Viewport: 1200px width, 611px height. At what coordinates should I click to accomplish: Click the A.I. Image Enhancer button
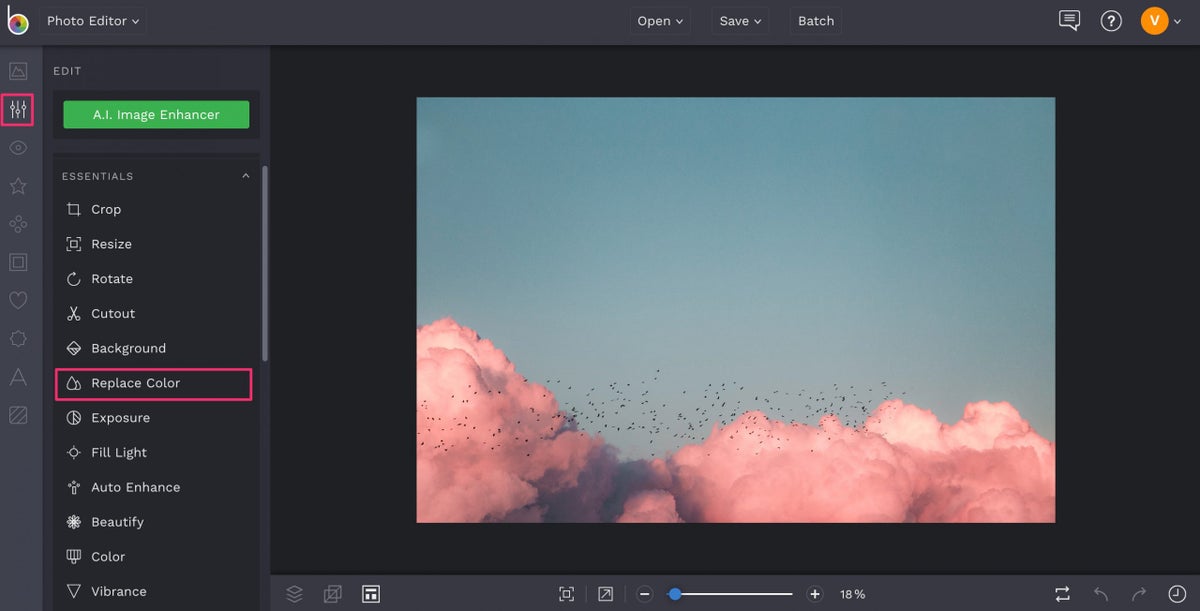155,114
